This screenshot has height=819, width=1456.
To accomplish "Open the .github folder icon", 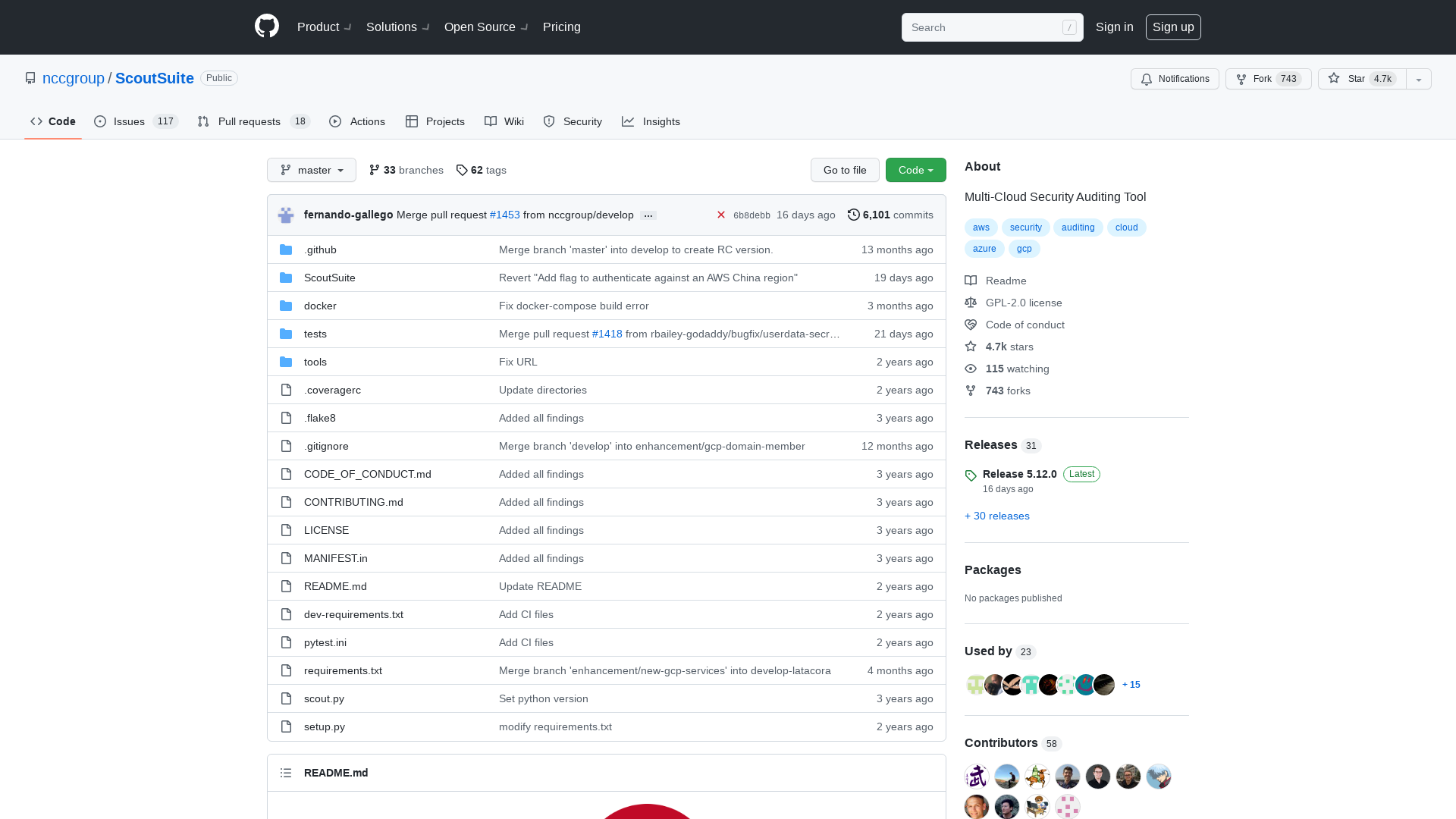I will pyautogui.click(x=286, y=249).
